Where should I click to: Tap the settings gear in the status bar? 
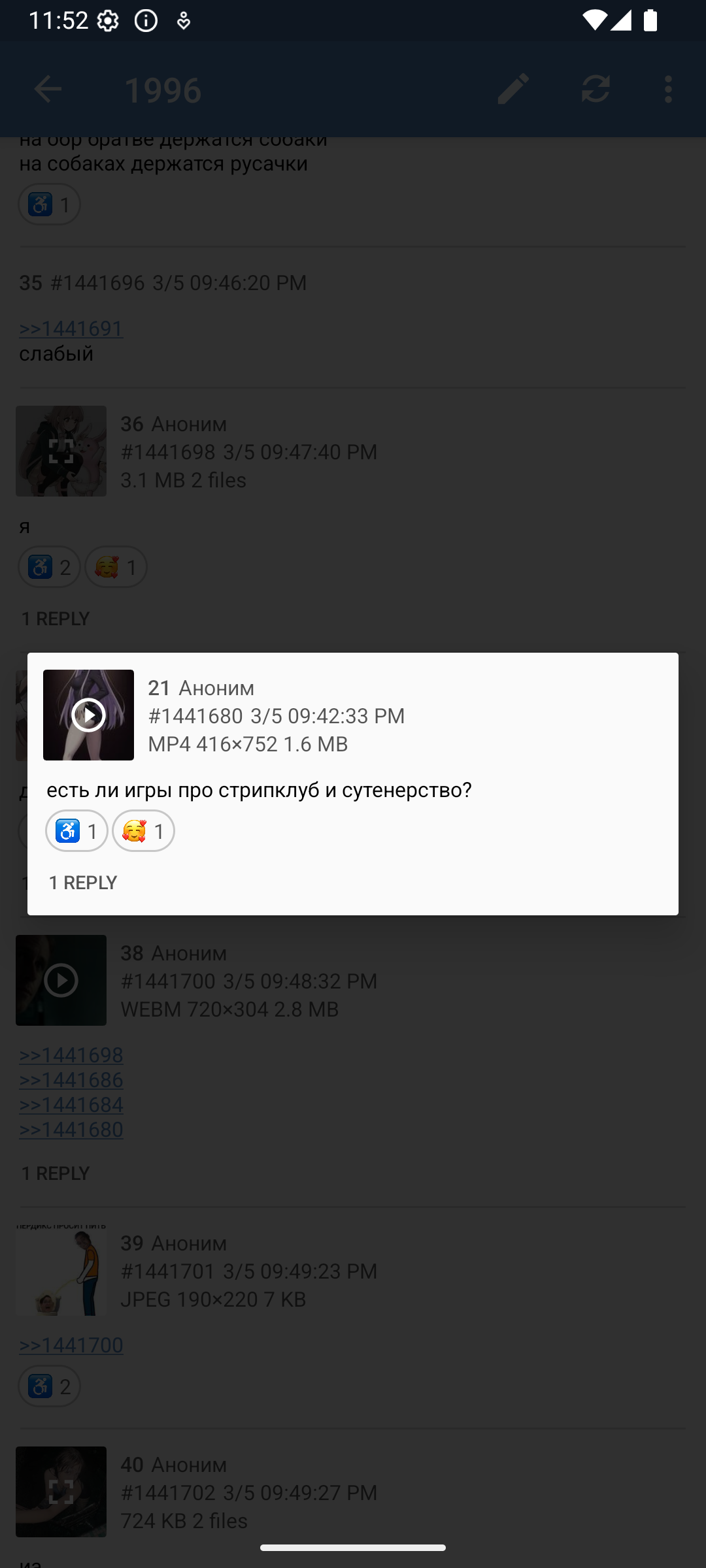(x=108, y=21)
